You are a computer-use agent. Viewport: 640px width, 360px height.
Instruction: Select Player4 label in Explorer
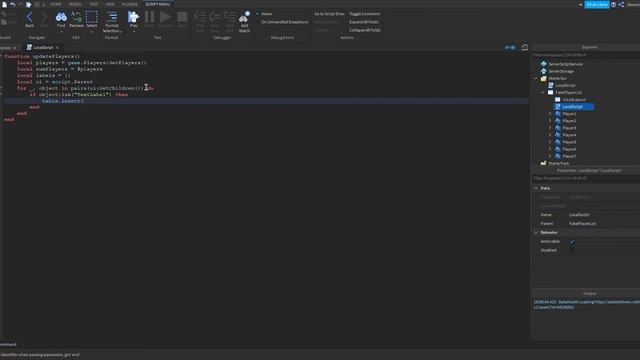click(x=569, y=135)
